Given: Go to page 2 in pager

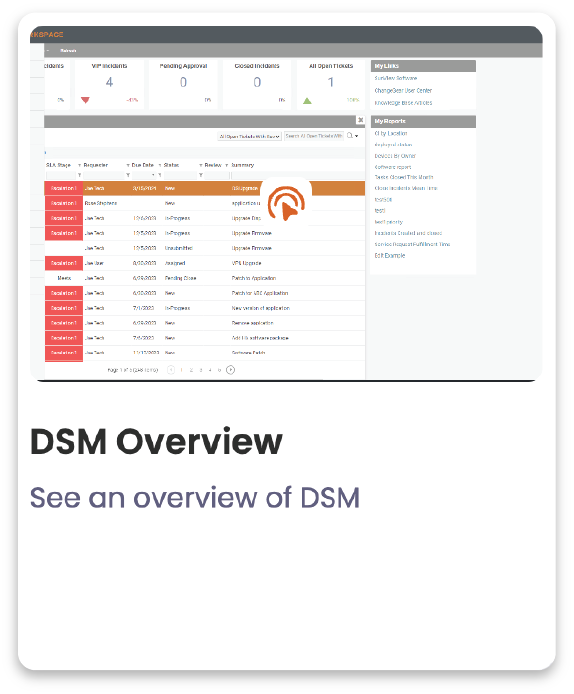Looking at the screenshot, I should coord(191,370).
